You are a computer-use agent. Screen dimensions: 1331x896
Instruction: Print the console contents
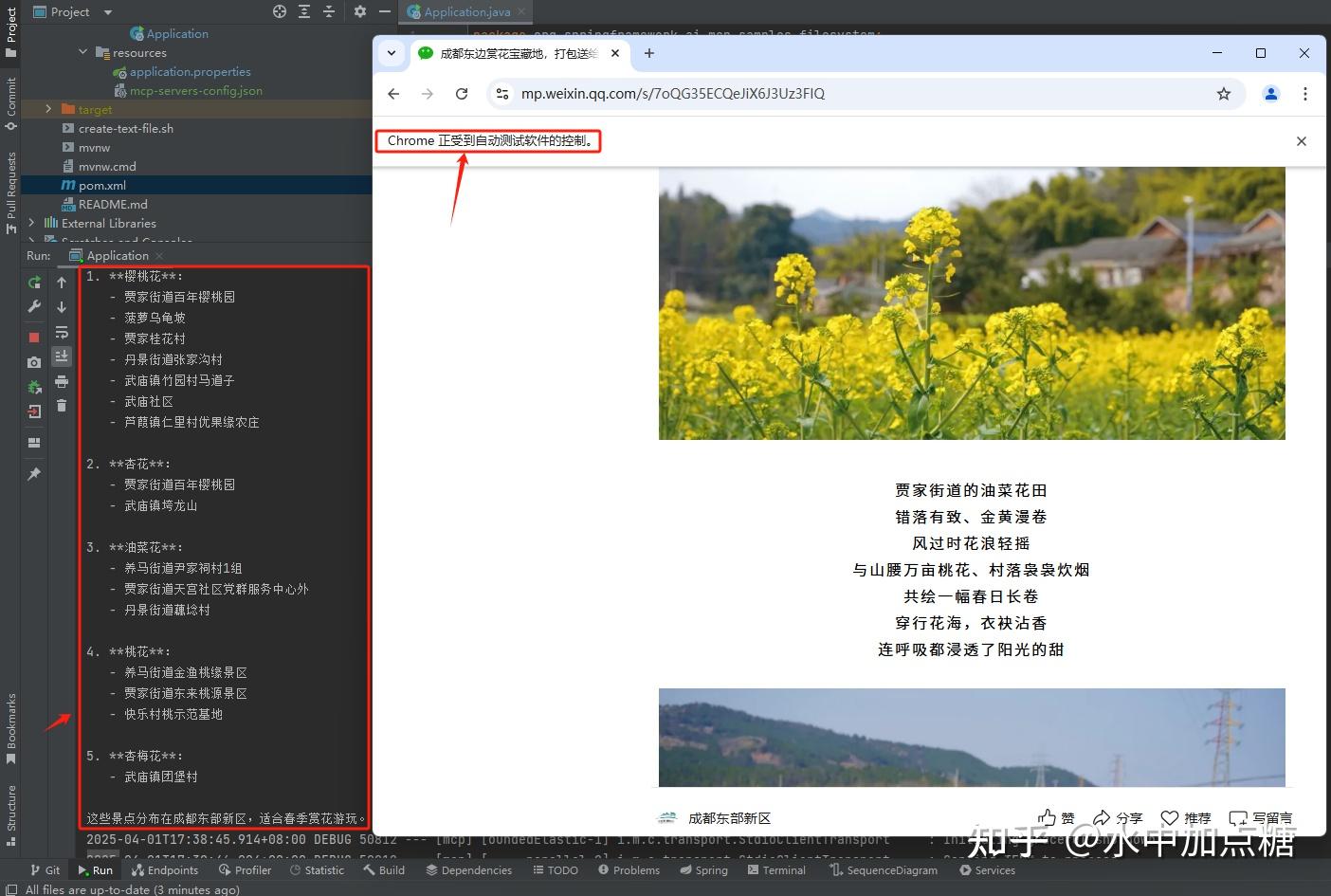(62, 380)
